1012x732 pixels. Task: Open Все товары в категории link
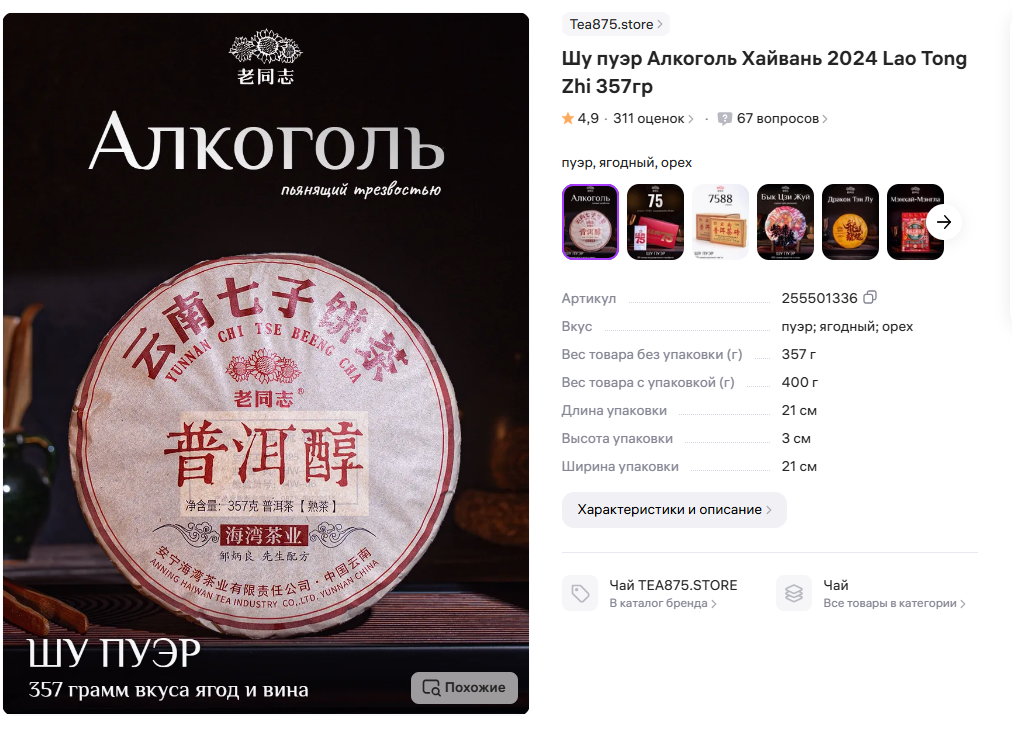pyautogui.click(x=894, y=603)
